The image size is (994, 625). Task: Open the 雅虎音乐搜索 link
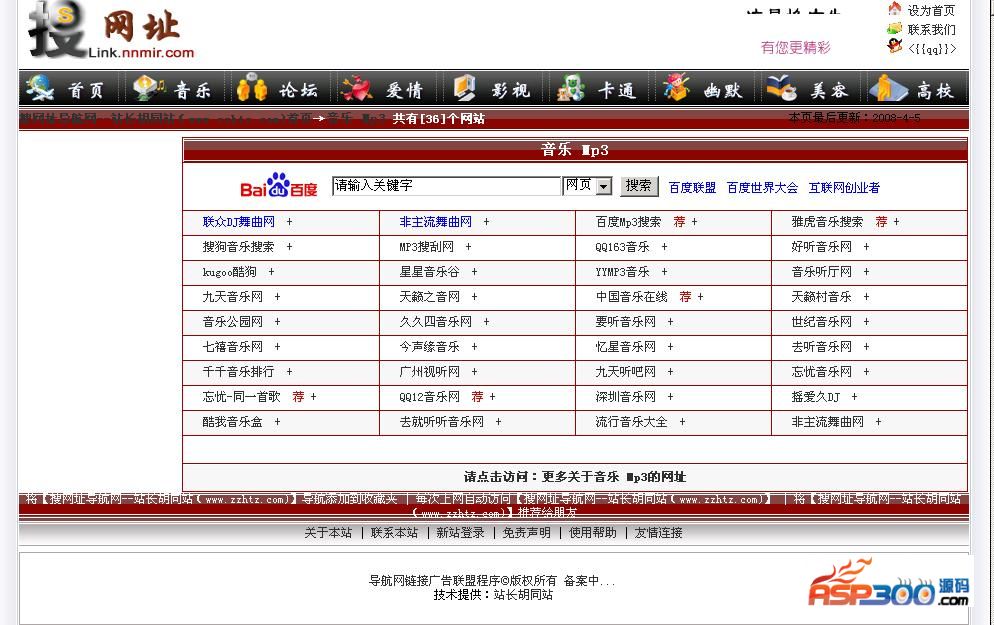tap(827, 222)
